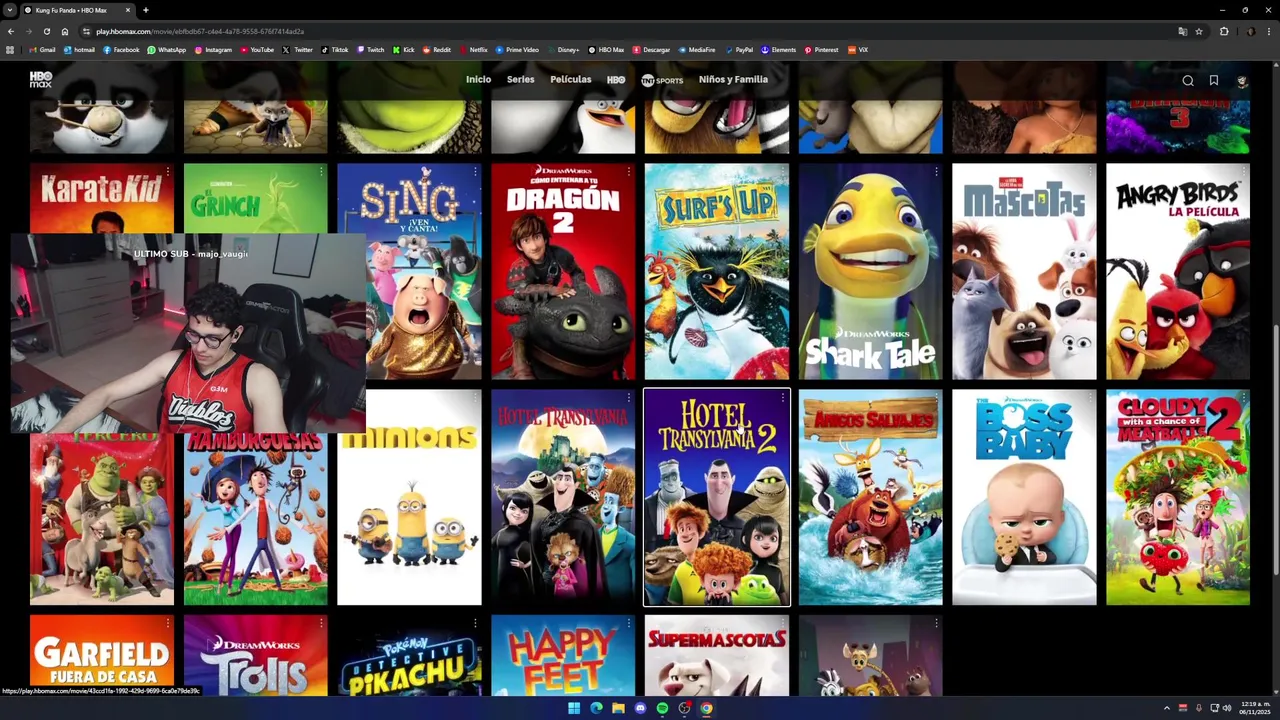Open the Mascotas movie poster

point(1024,272)
